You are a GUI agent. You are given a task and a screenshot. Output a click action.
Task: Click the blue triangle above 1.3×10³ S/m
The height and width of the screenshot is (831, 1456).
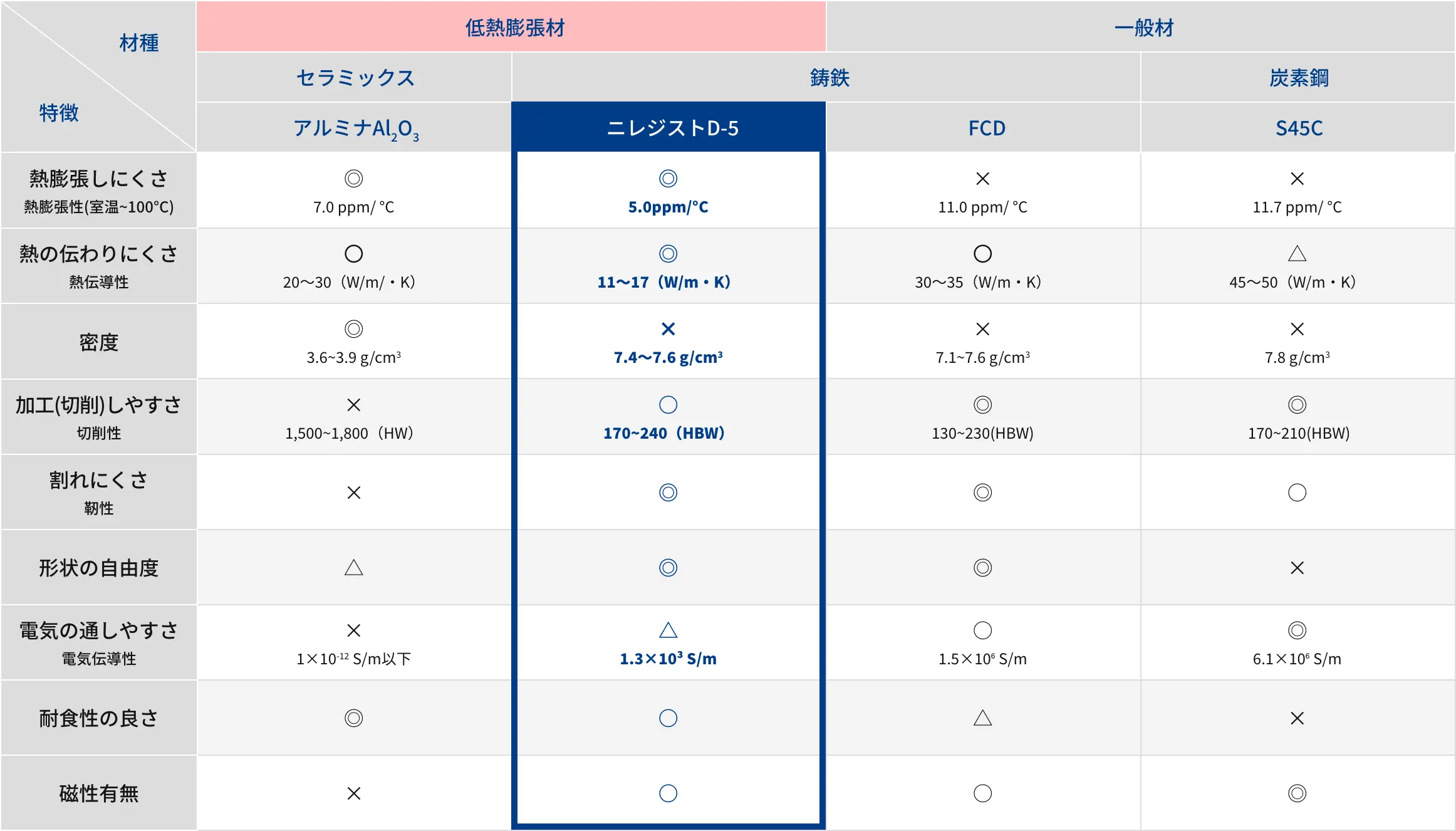click(x=668, y=630)
